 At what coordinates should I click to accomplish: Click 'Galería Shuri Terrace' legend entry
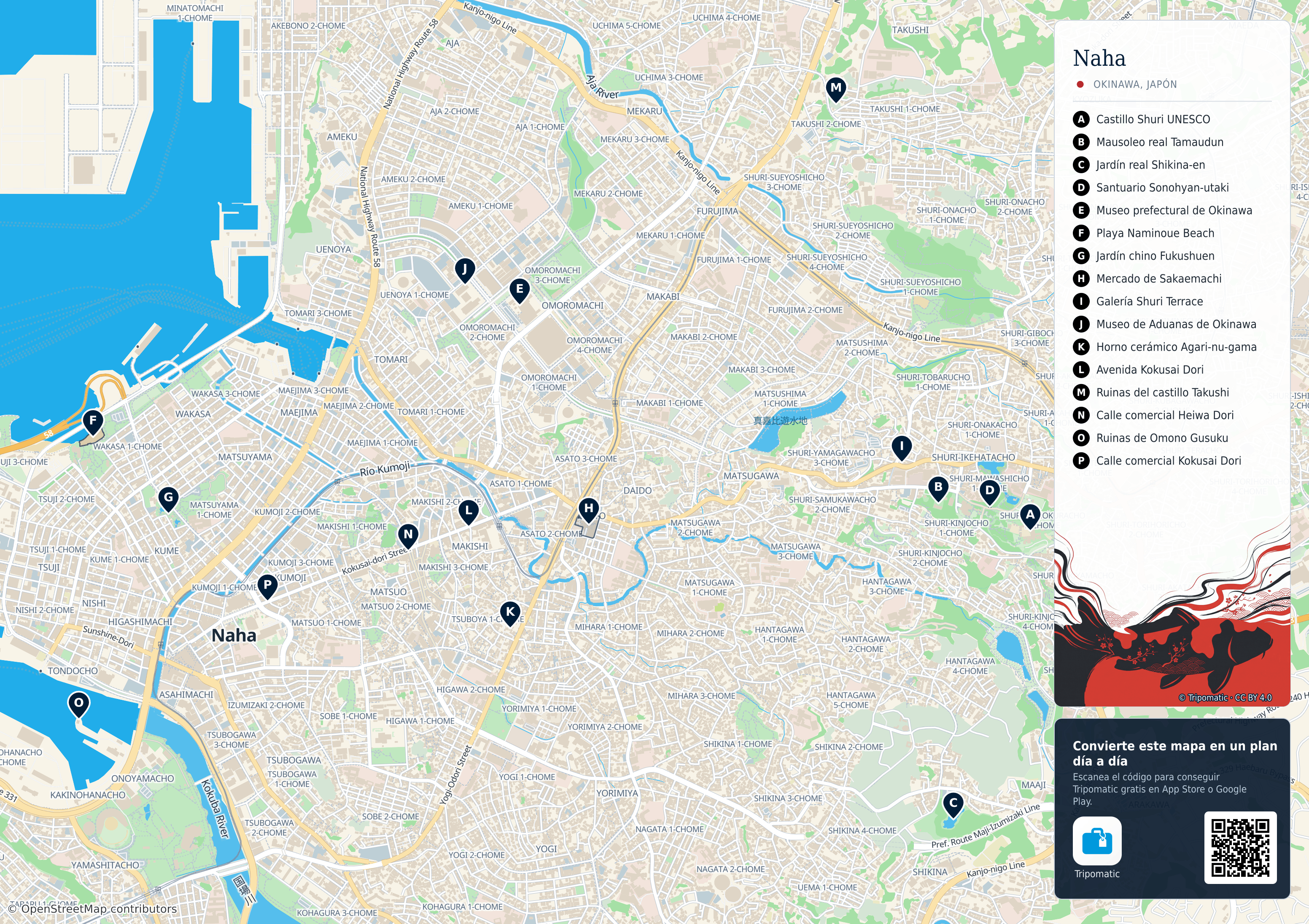1138,301
